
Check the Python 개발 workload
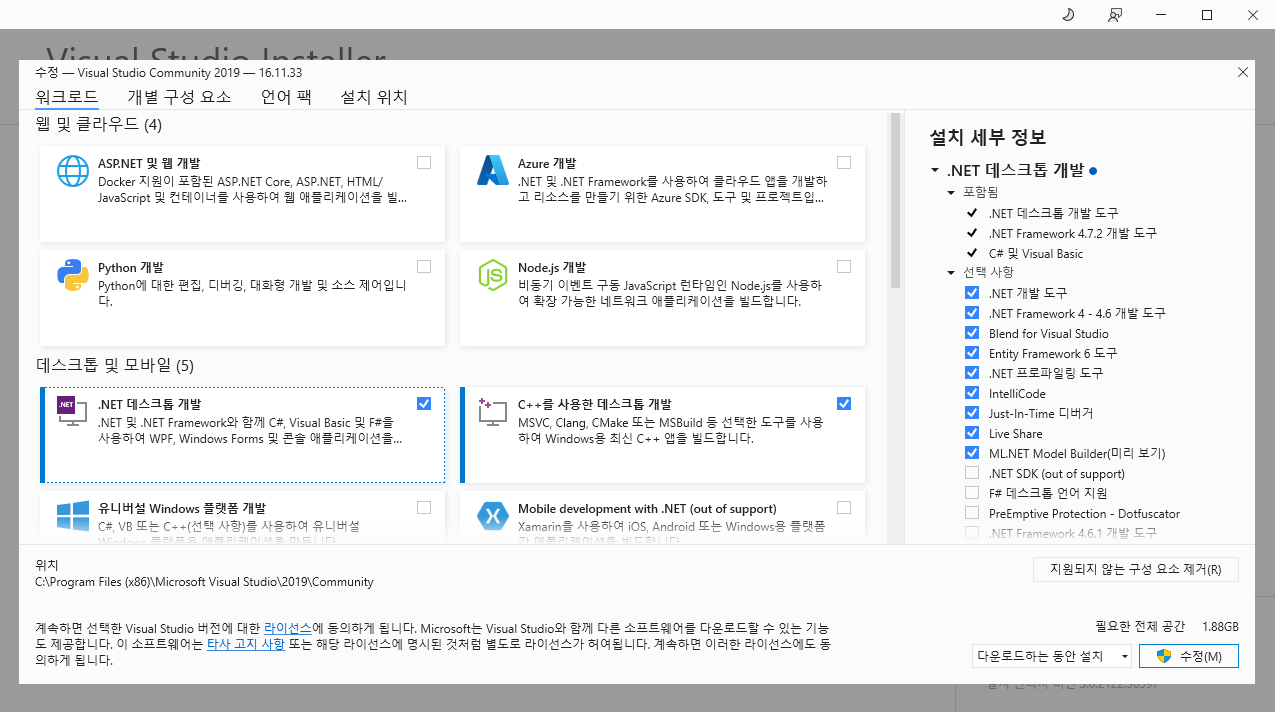pos(424,266)
